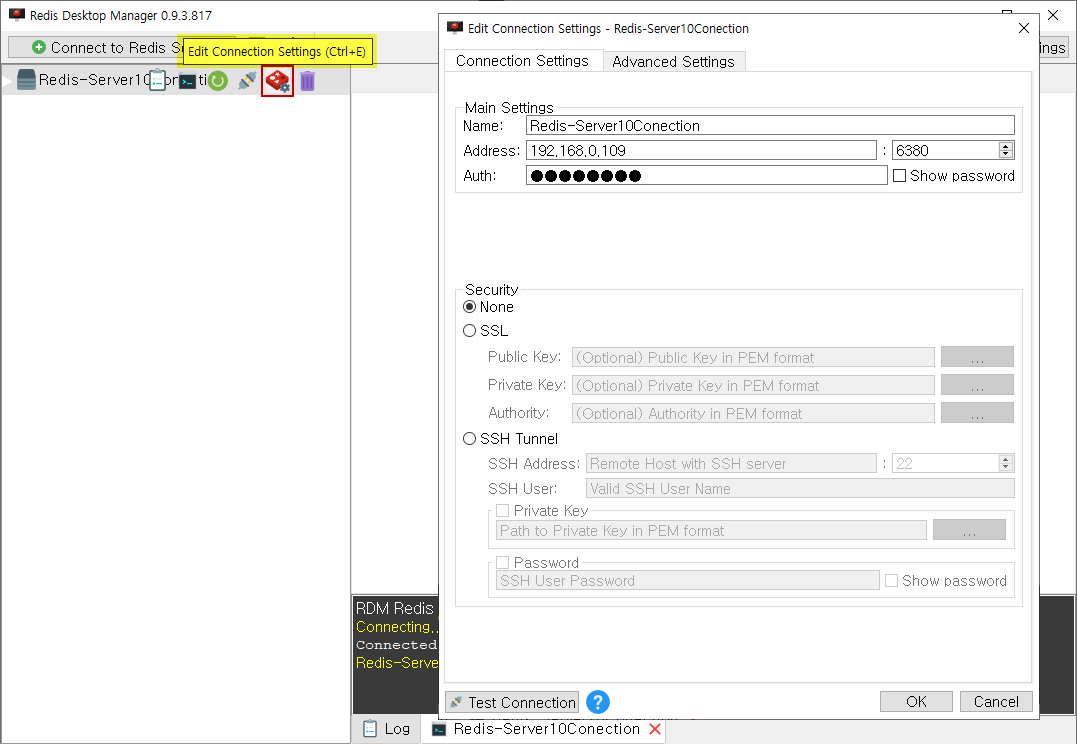This screenshot has width=1077, height=744.
Task: Select the SSL security radio button
Action: (x=470, y=331)
